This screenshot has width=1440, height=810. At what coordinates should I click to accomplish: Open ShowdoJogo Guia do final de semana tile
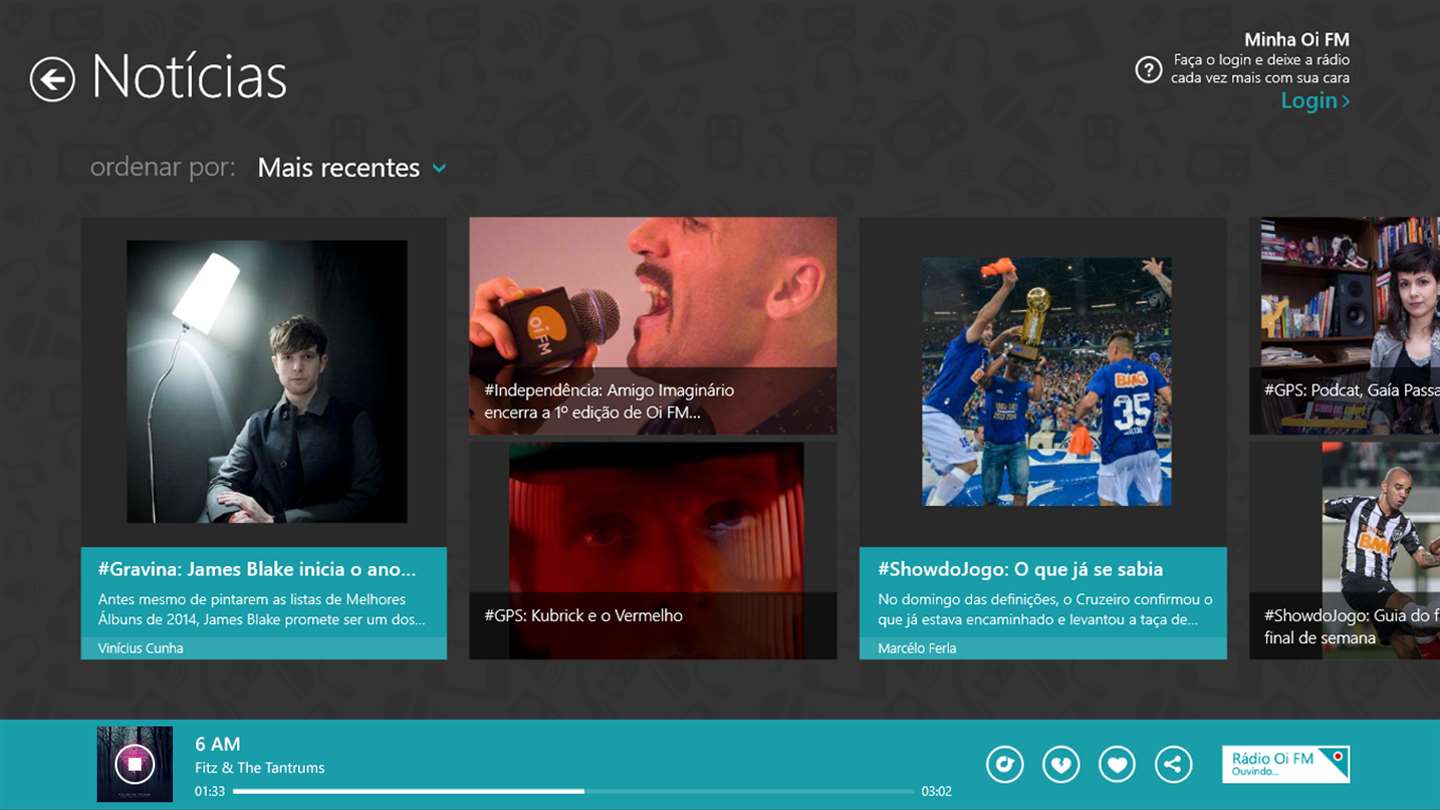[1344, 551]
